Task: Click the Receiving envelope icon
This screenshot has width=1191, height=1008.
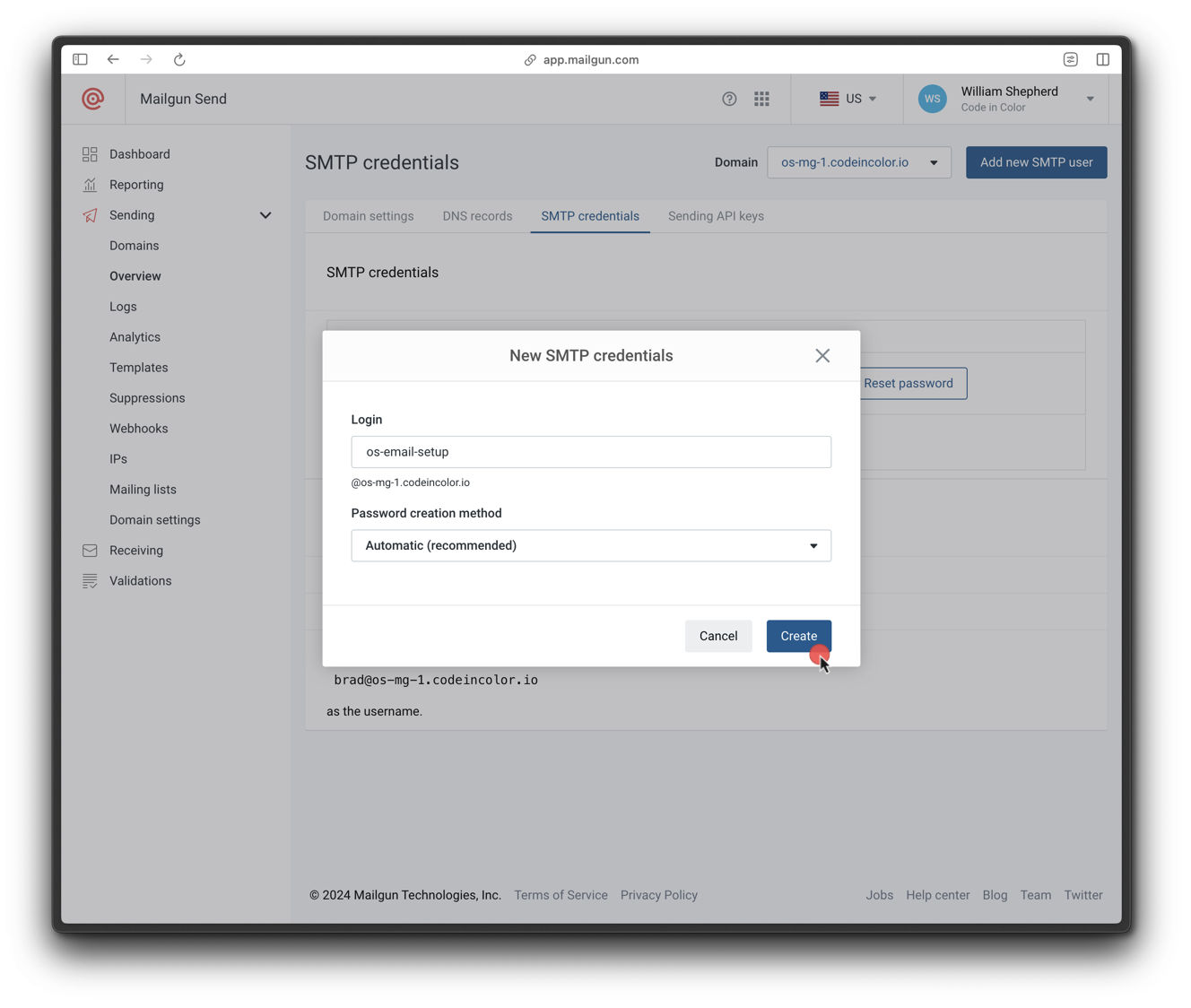Action: pyautogui.click(x=90, y=551)
